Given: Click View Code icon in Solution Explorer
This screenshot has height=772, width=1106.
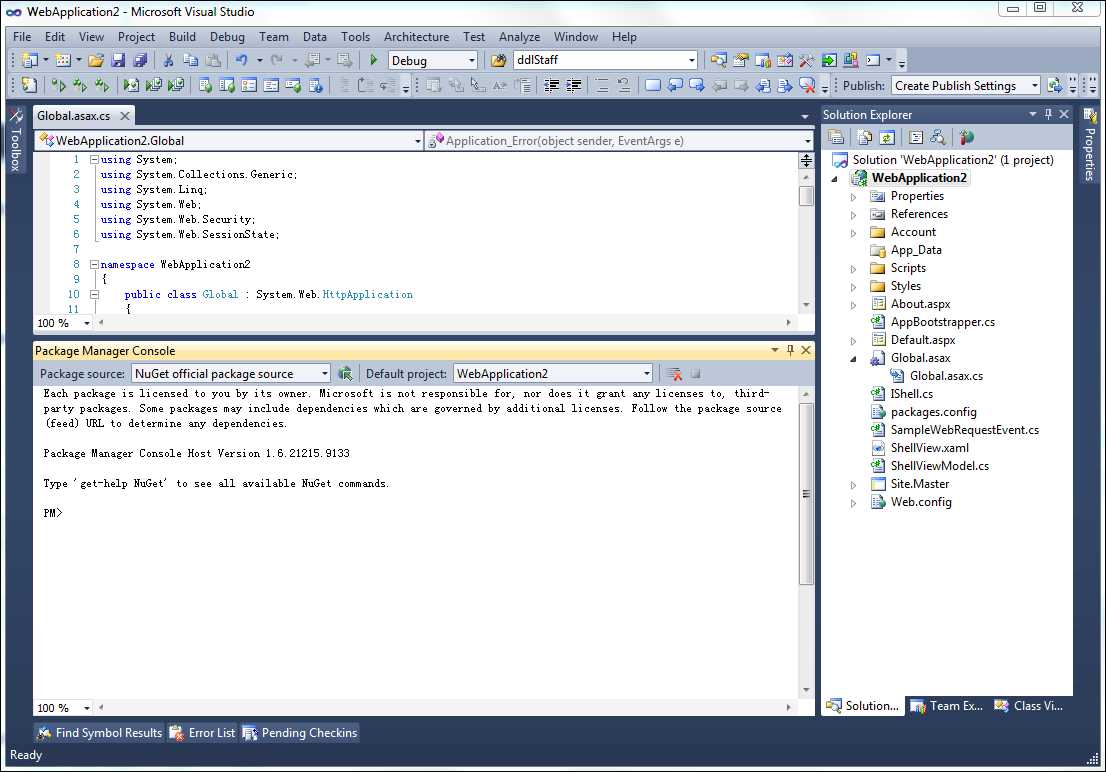Looking at the screenshot, I should (x=916, y=137).
